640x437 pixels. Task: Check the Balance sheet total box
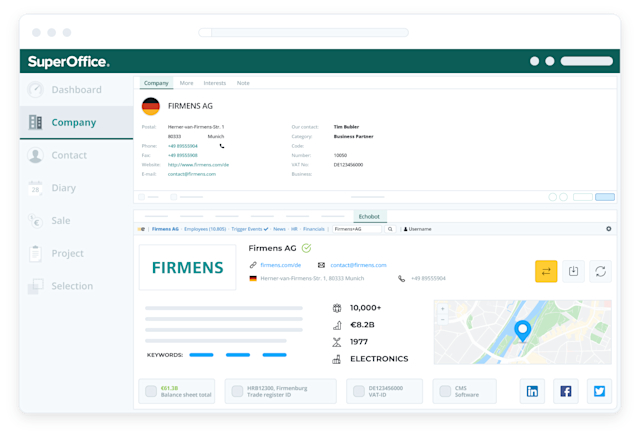(151, 391)
